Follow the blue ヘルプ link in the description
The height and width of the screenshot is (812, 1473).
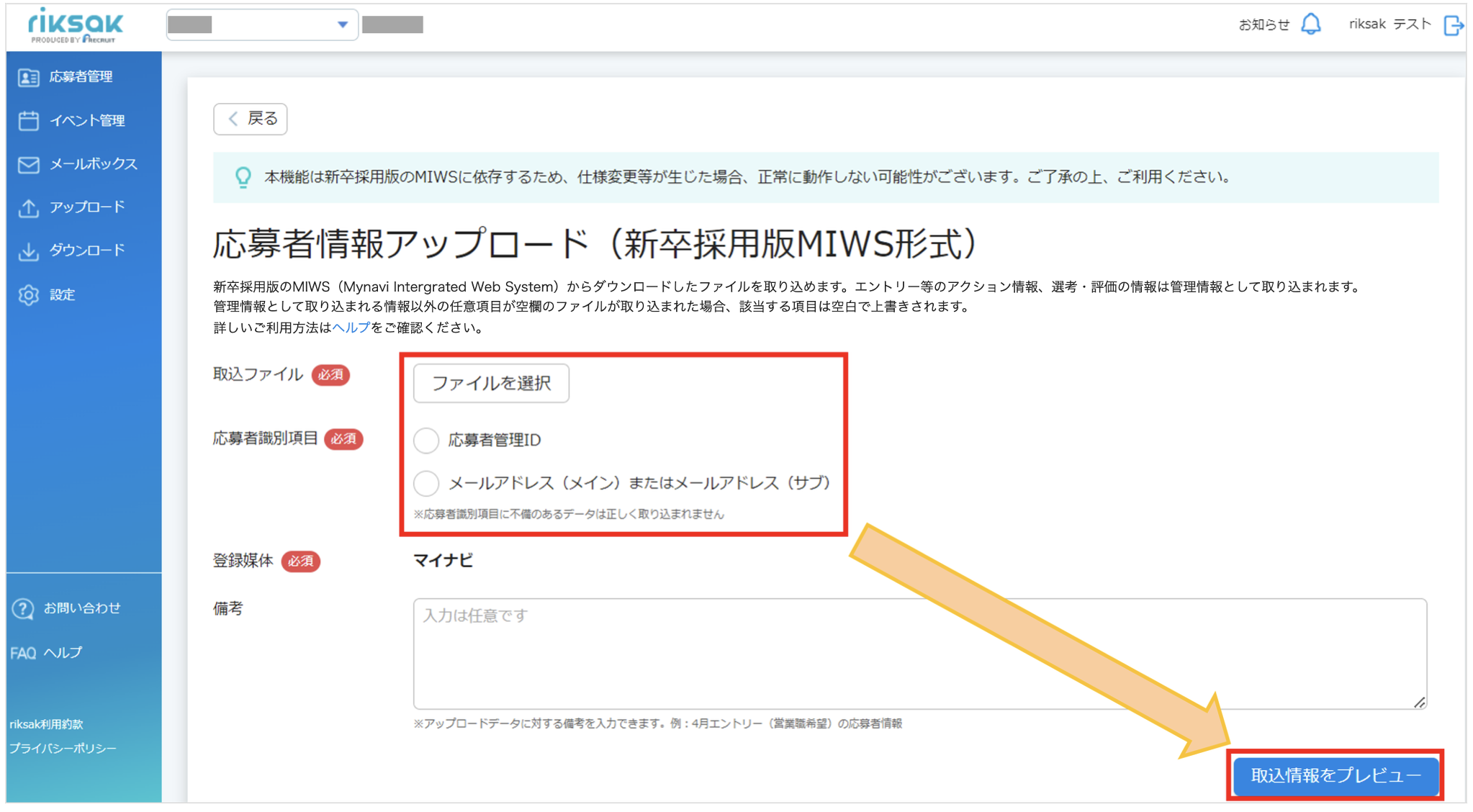coord(351,328)
